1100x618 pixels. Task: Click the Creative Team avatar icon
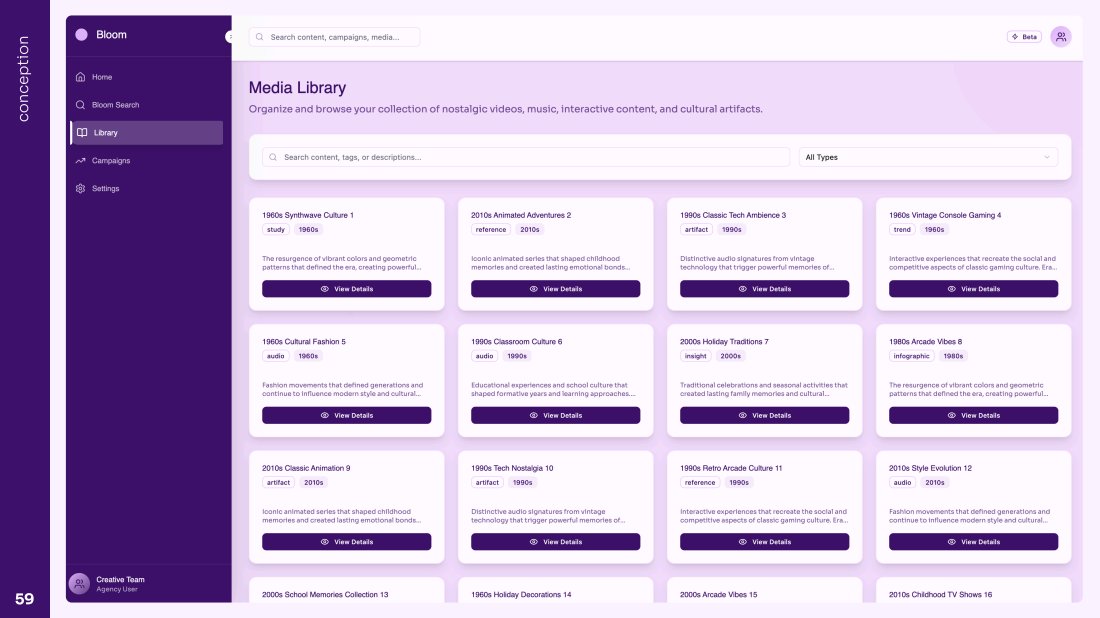pos(79,584)
